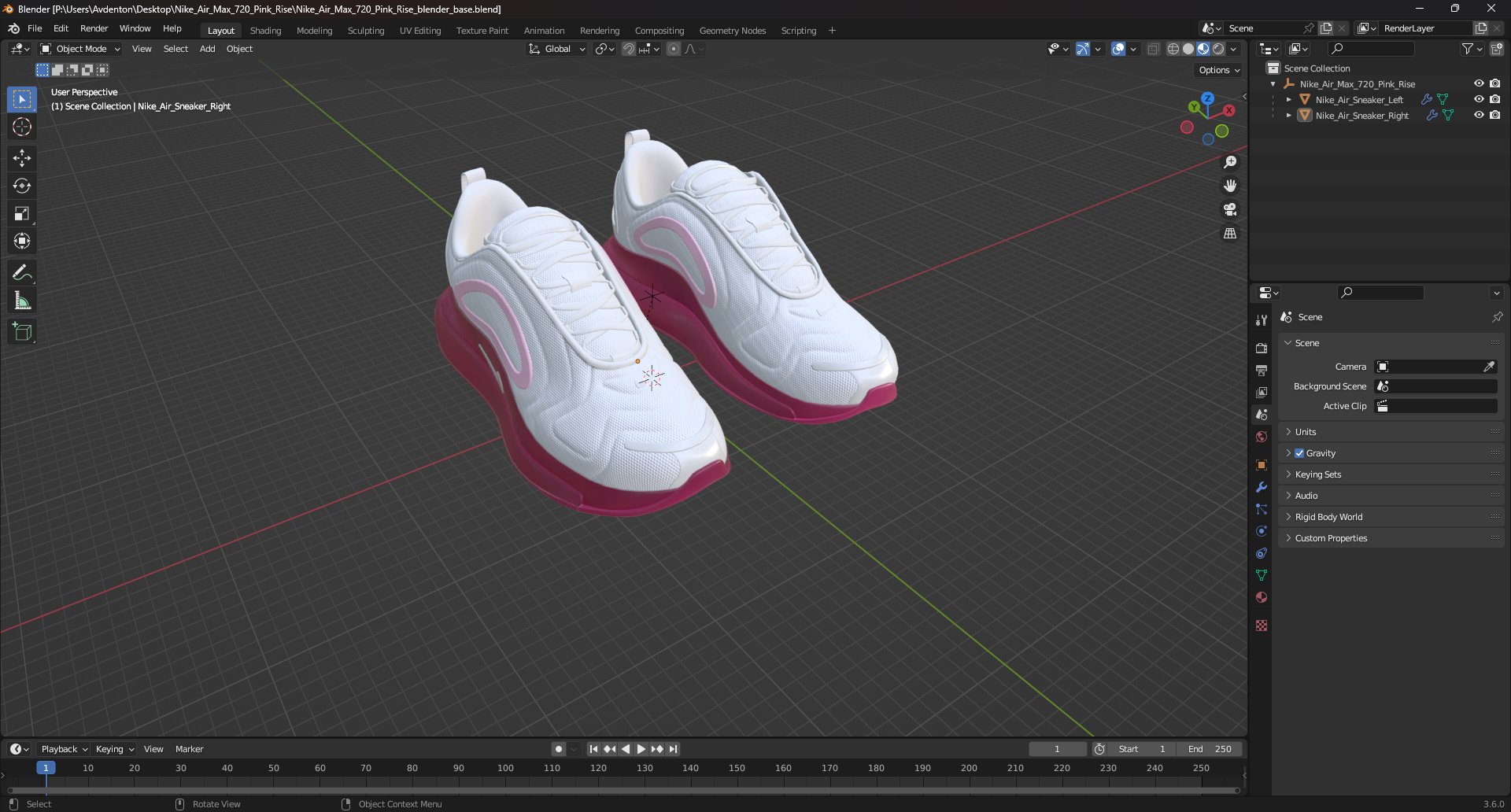This screenshot has width=1511, height=812.
Task: Select the Rotate tool
Action: click(x=22, y=186)
